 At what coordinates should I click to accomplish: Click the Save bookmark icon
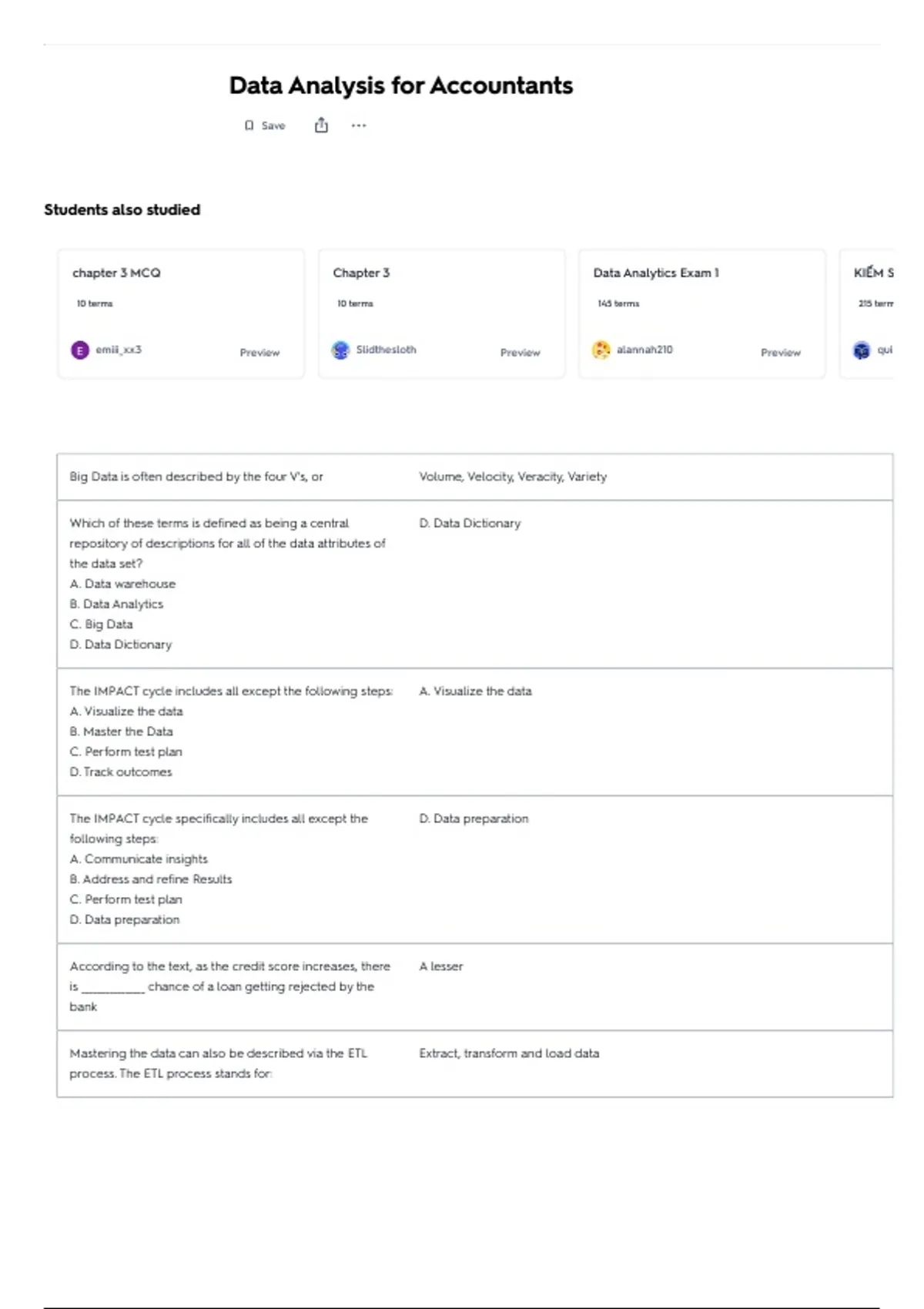249,126
